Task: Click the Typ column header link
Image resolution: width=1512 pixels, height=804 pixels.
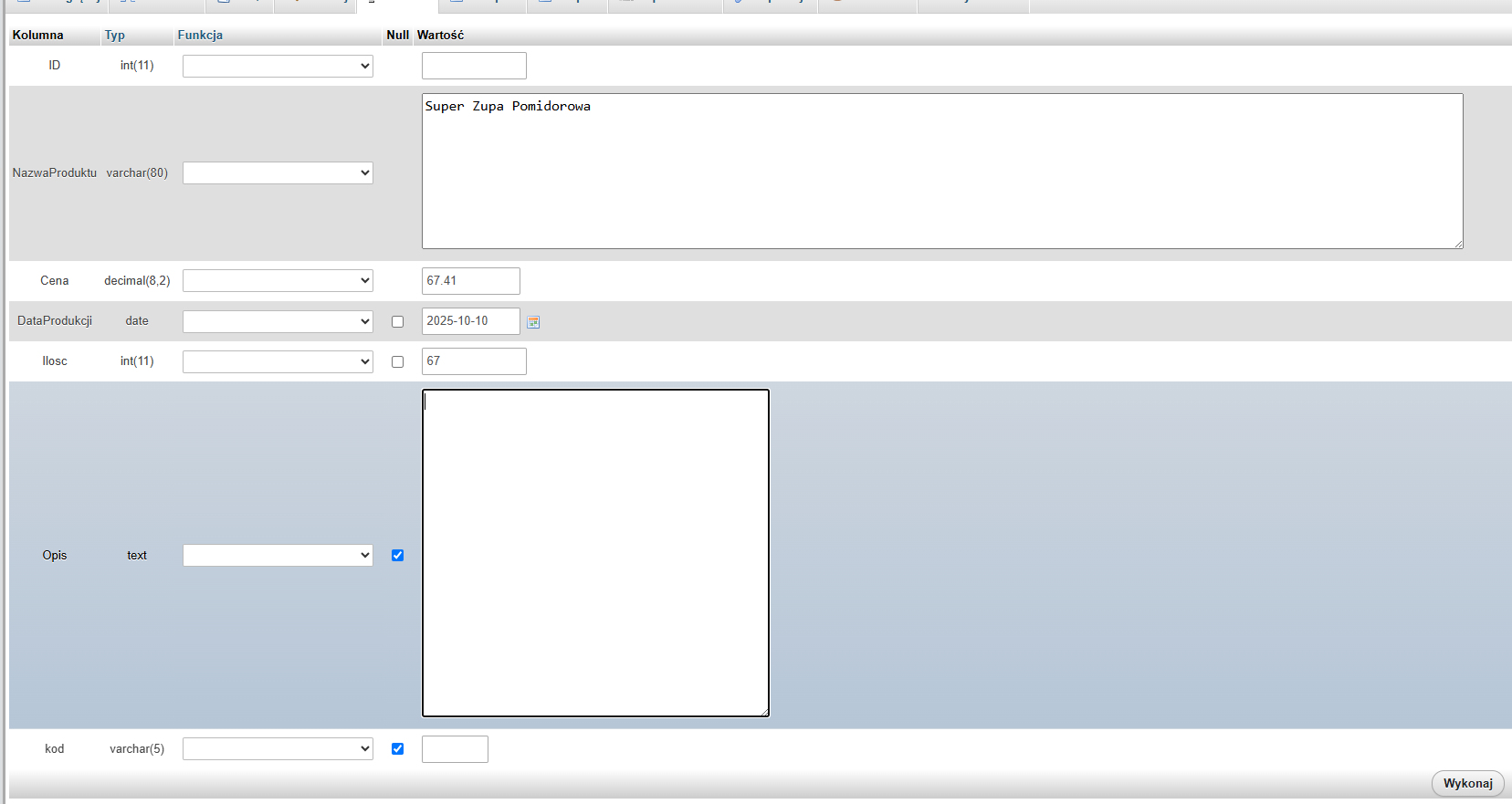Action: [114, 35]
